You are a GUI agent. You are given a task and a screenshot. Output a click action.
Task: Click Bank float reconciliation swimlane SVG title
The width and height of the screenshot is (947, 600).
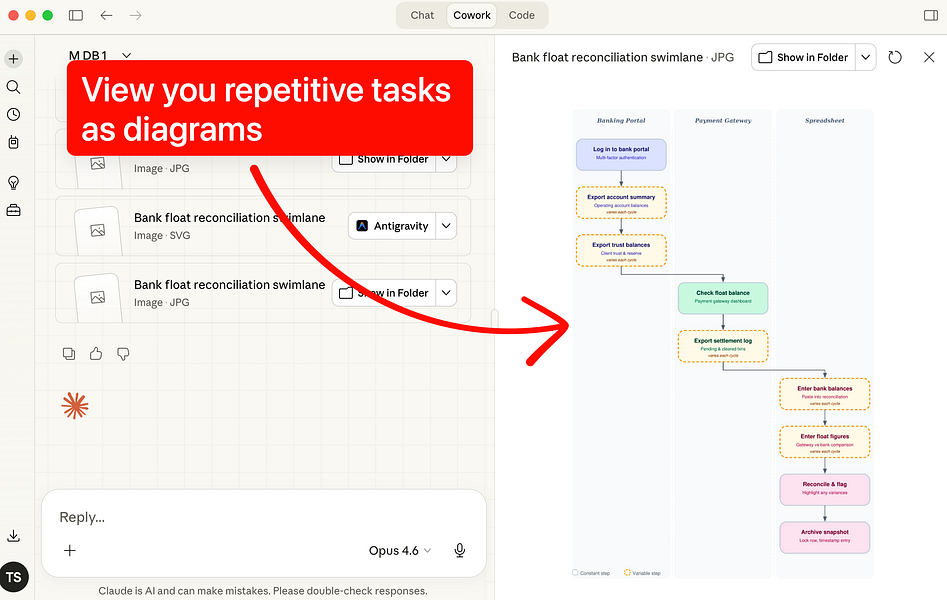(x=230, y=218)
